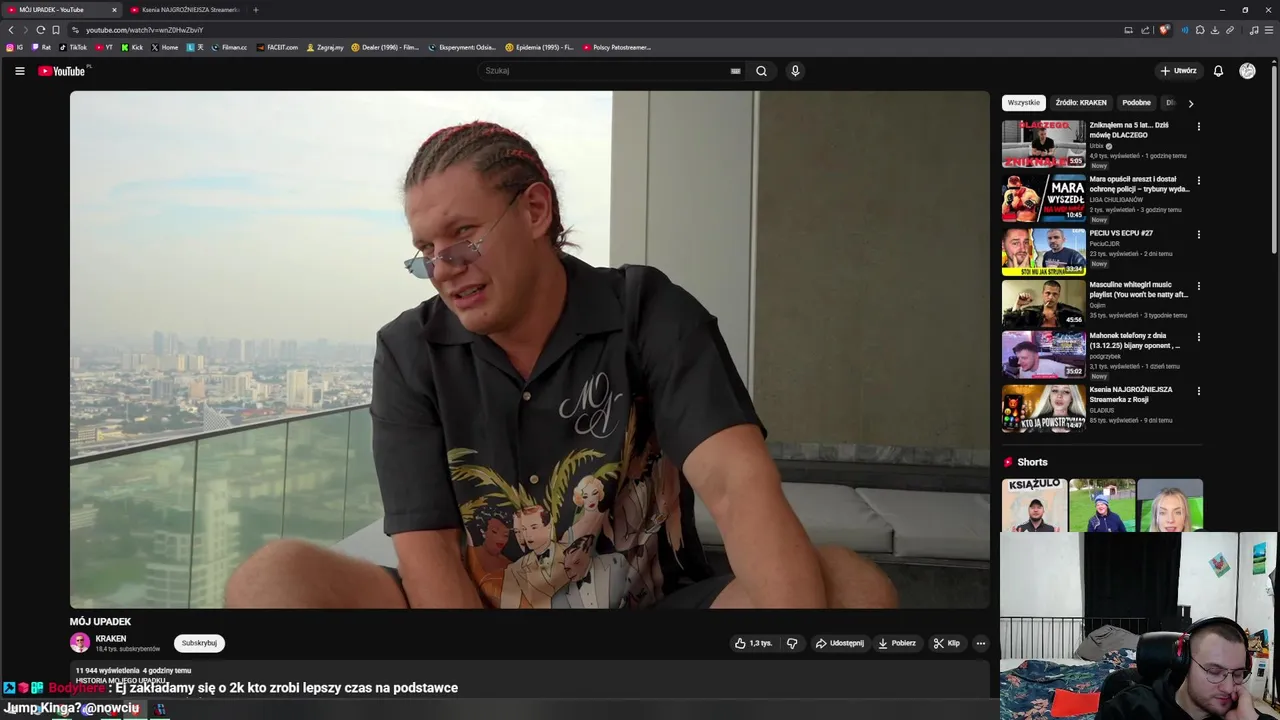Click into the Szukaj search field

tap(605, 71)
